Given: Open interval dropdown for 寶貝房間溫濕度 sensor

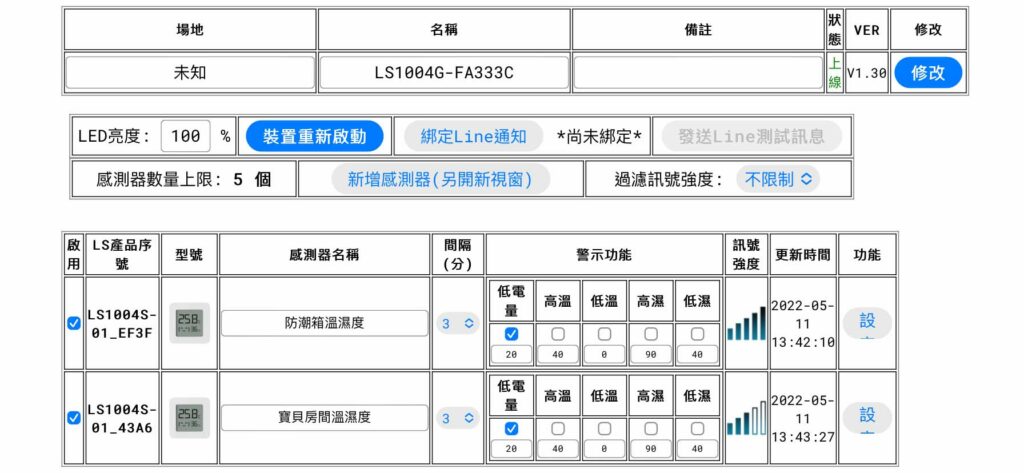Looking at the screenshot, I should pyautogui.click(x=459, y=418).
